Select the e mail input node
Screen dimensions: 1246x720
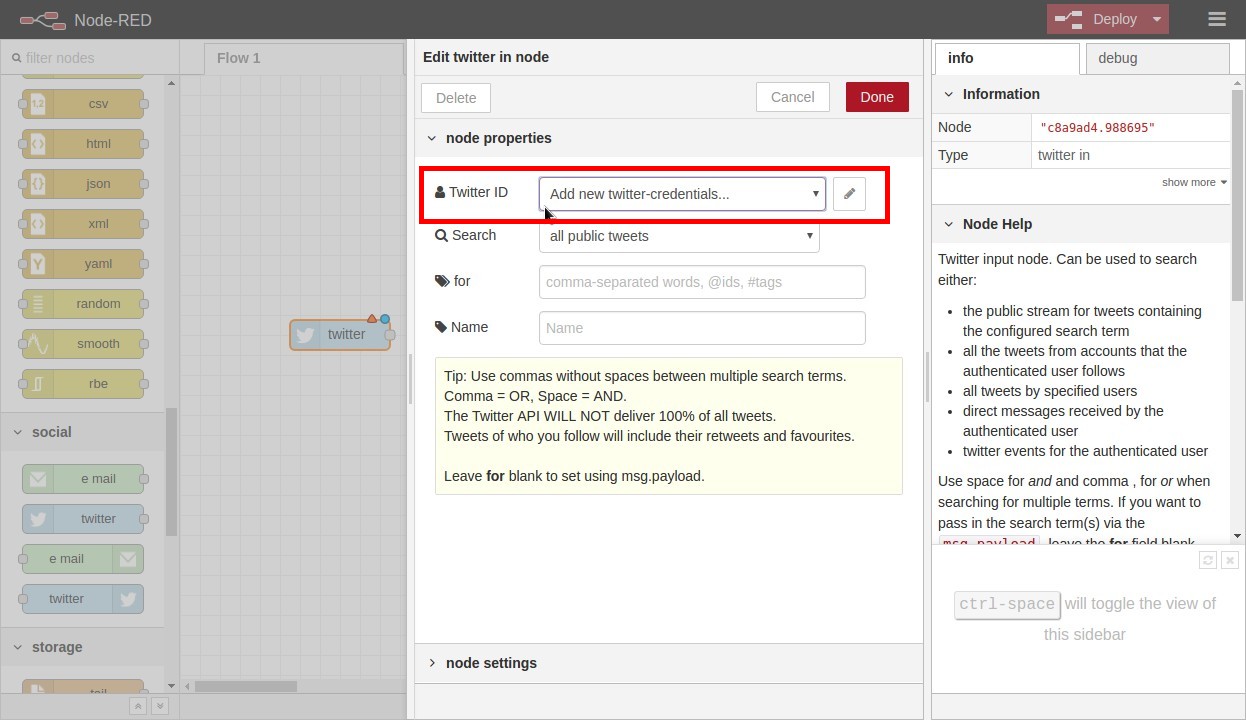(83, 479)
